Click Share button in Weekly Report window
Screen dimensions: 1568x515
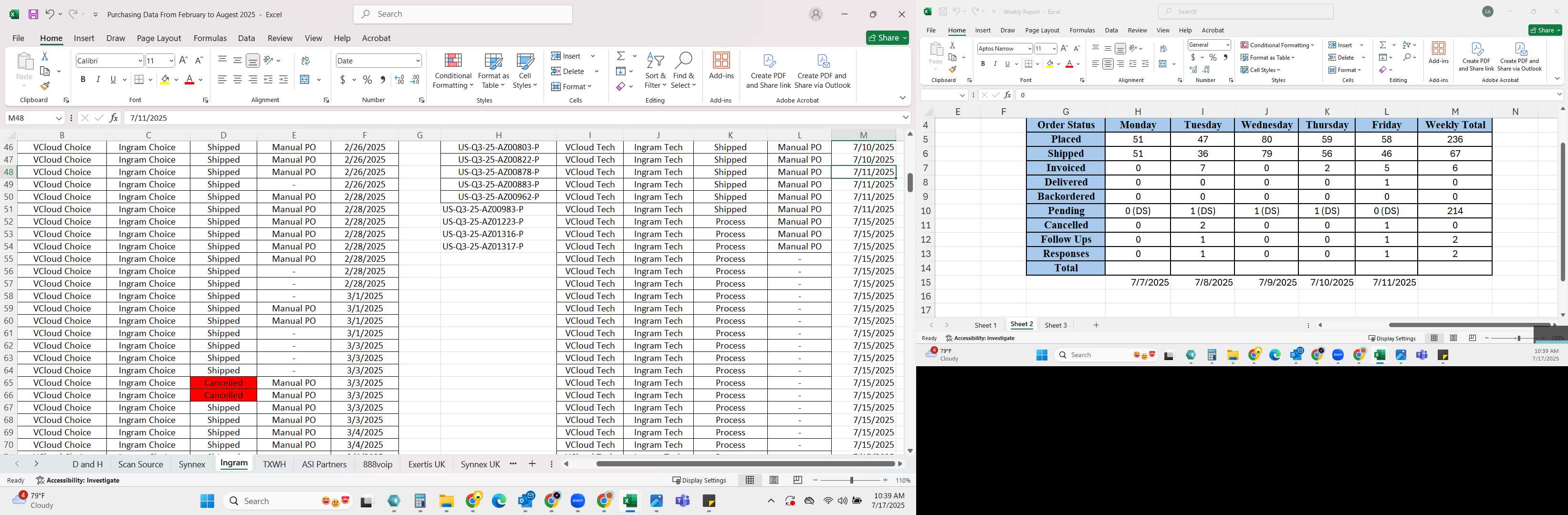tap(1545, 31)
